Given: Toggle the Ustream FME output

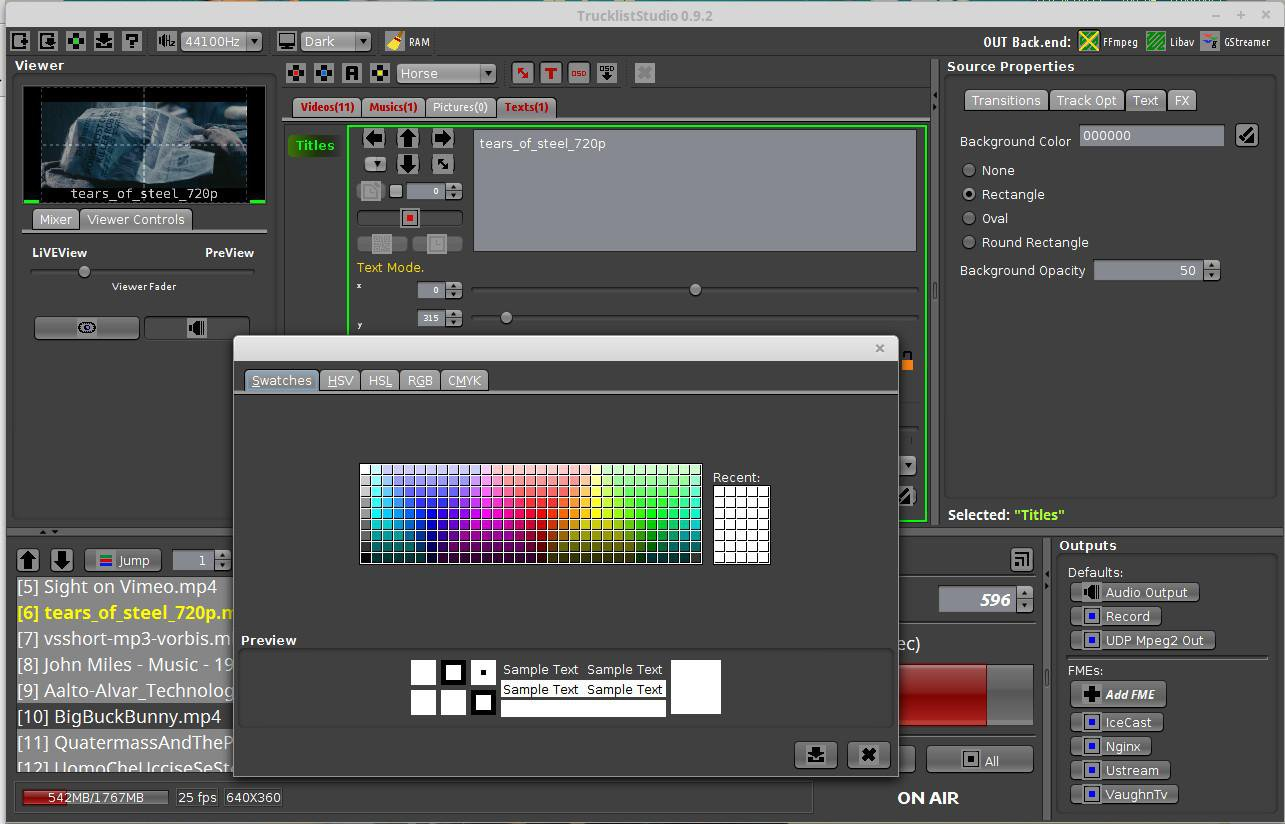Looking at the screenshot, I should coord(1120,770).
